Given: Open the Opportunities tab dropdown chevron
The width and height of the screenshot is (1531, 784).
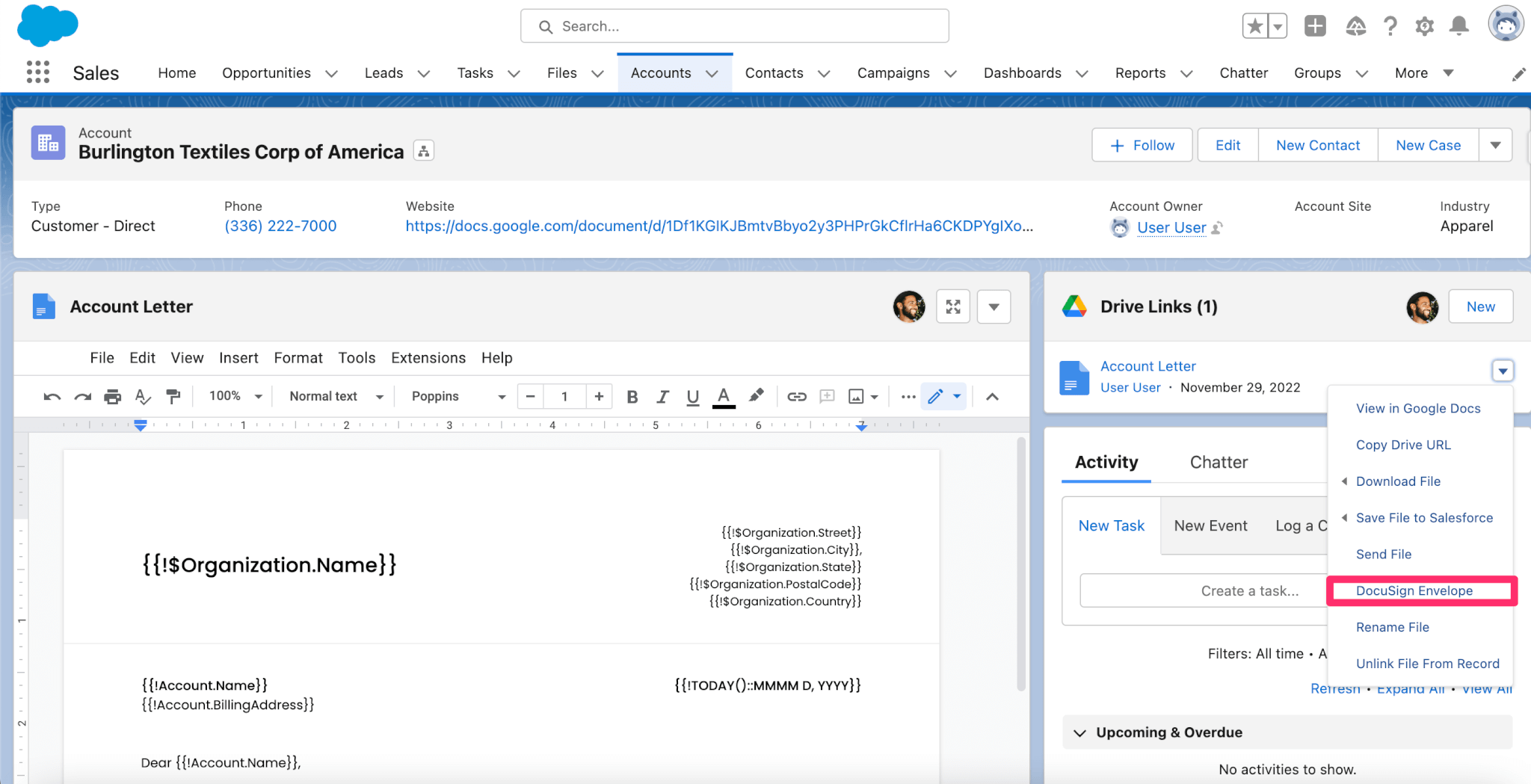Looking at the screenshot, I should point(332,73).
